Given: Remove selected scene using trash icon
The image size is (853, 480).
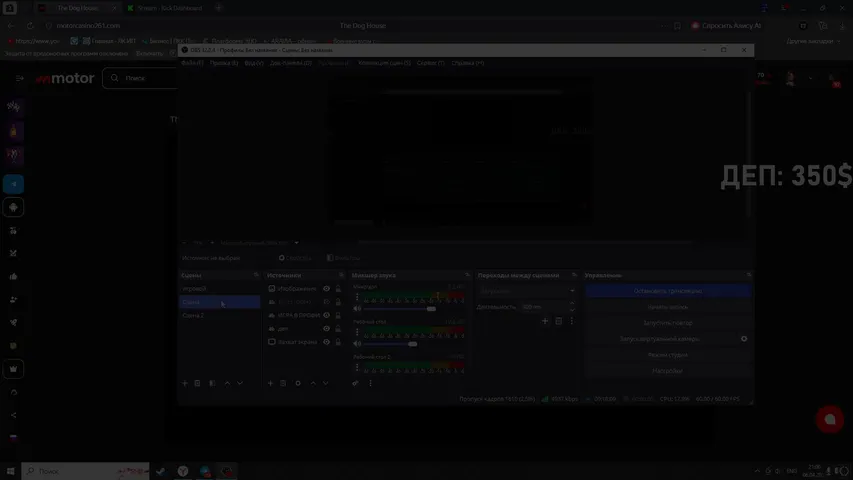Looking at the screenshot, I should click(198, 383).
